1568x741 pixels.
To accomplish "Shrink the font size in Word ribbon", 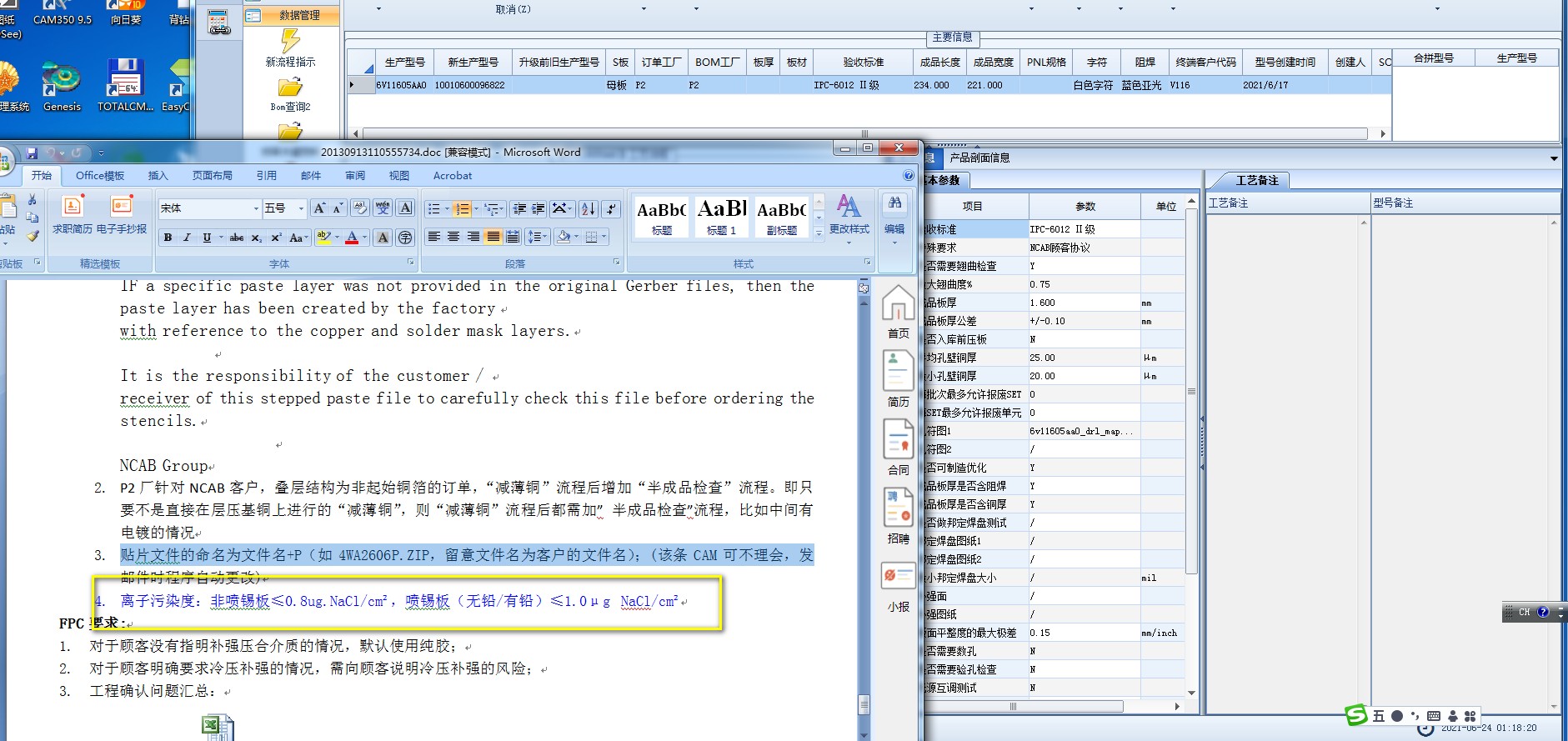I will pyautogui.click(x=338, y=208).
